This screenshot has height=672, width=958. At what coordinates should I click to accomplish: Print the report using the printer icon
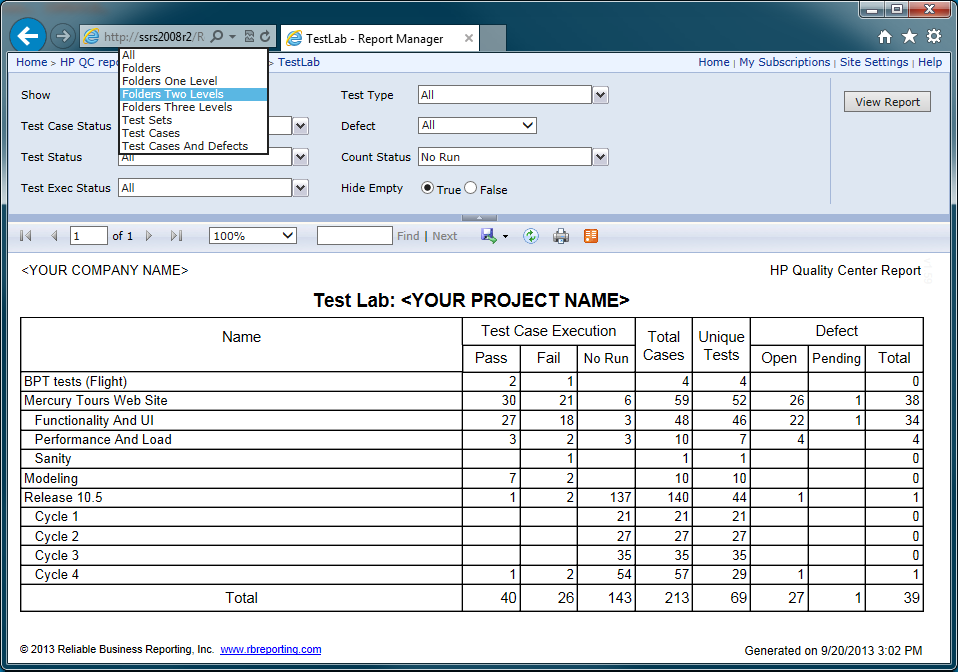coord(560,235)
